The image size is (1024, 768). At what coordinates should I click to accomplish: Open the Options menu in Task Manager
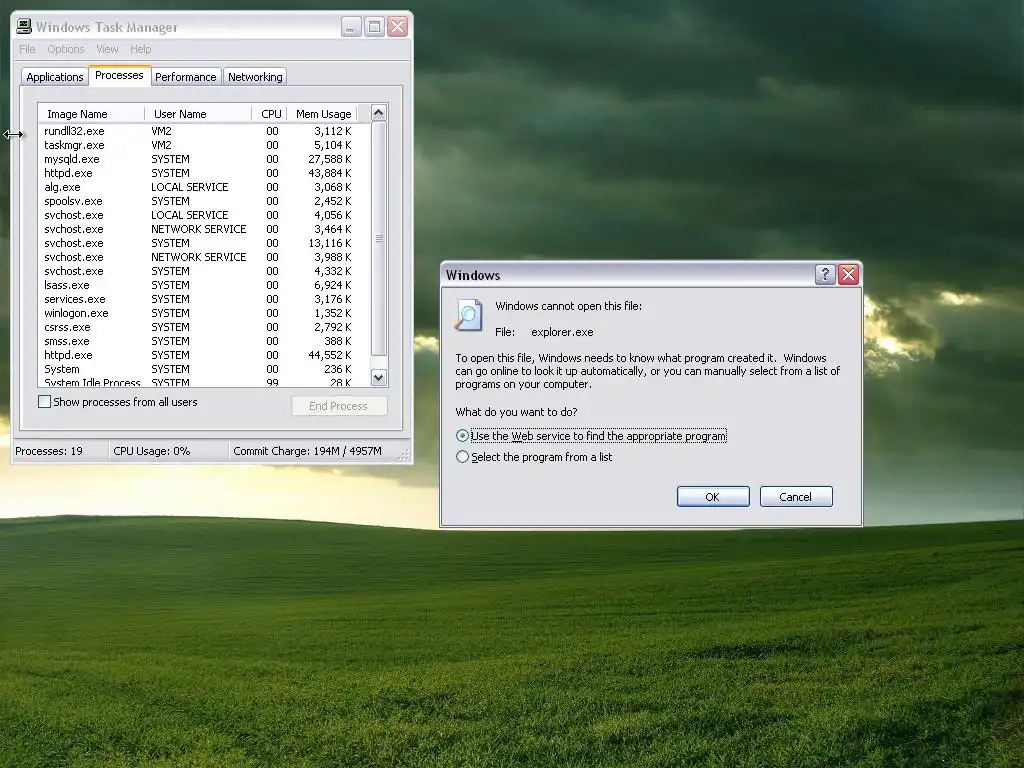tap(66, 49)
